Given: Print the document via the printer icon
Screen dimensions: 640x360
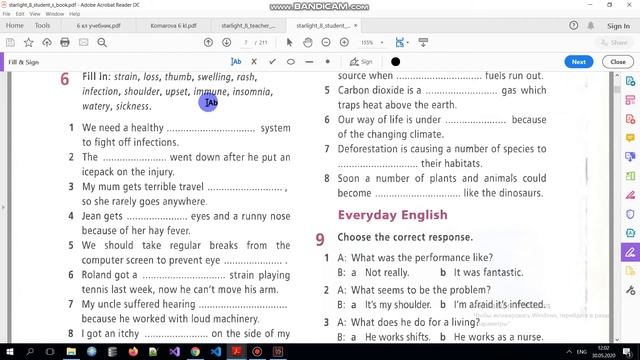Looking at the screenshot, I should point(65,42).
